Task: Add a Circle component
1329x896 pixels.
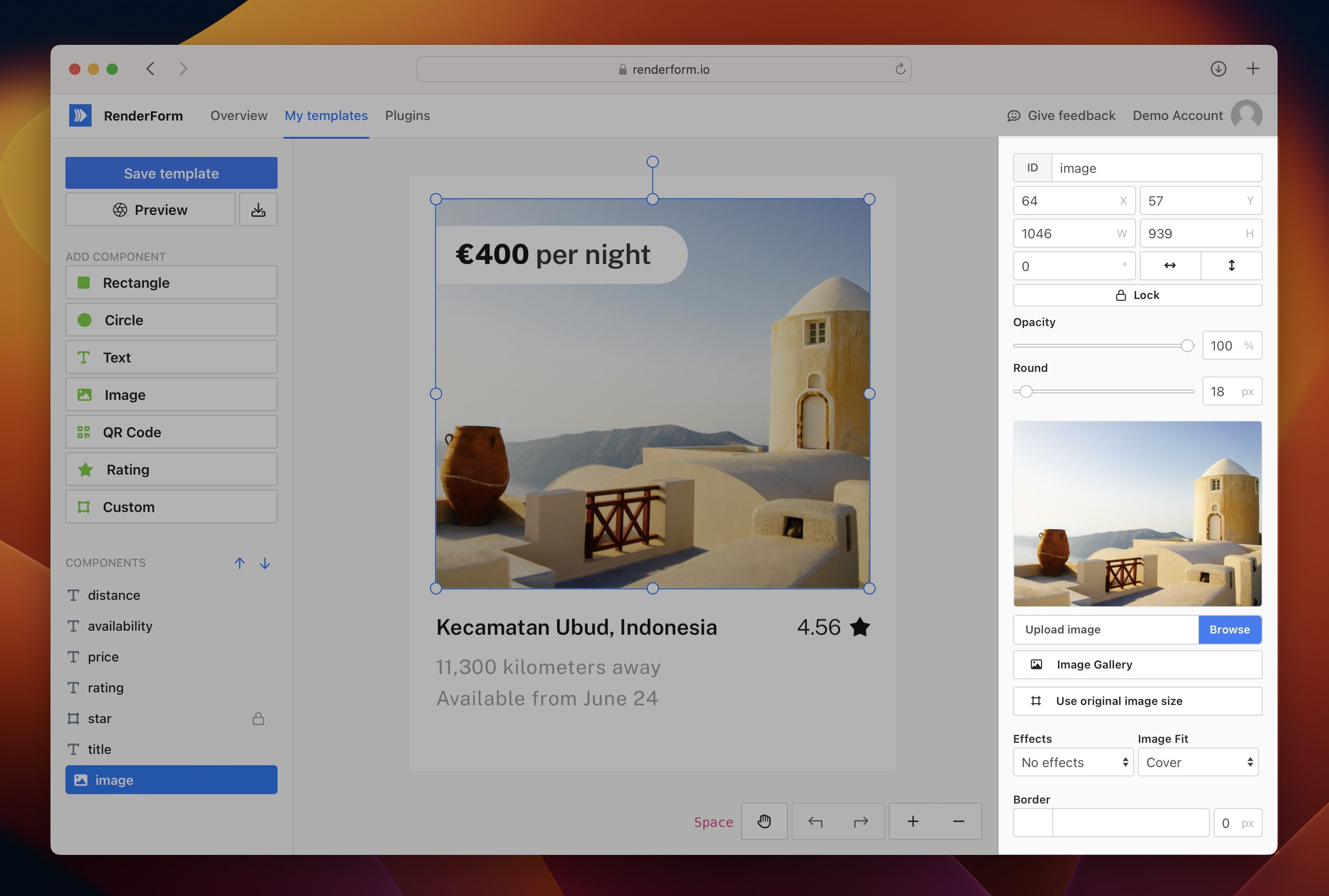Action: tap(171, 320)
